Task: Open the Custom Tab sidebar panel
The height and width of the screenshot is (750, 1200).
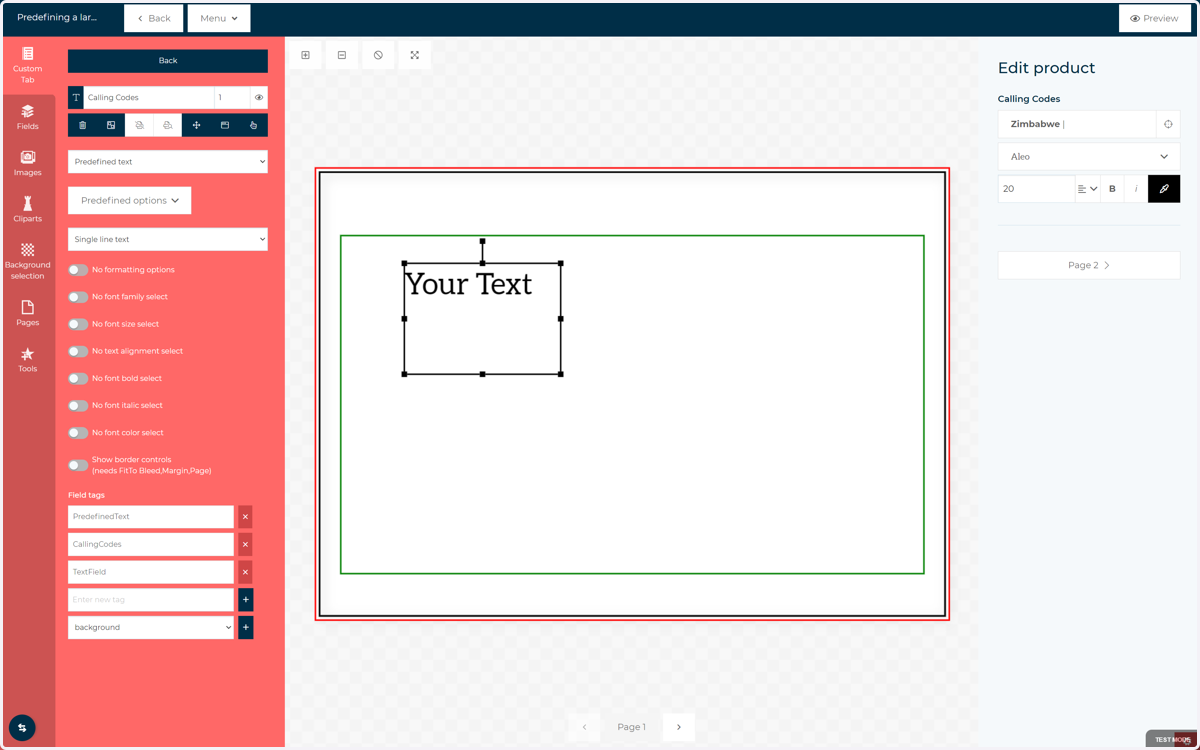Action: pos(28,65)
